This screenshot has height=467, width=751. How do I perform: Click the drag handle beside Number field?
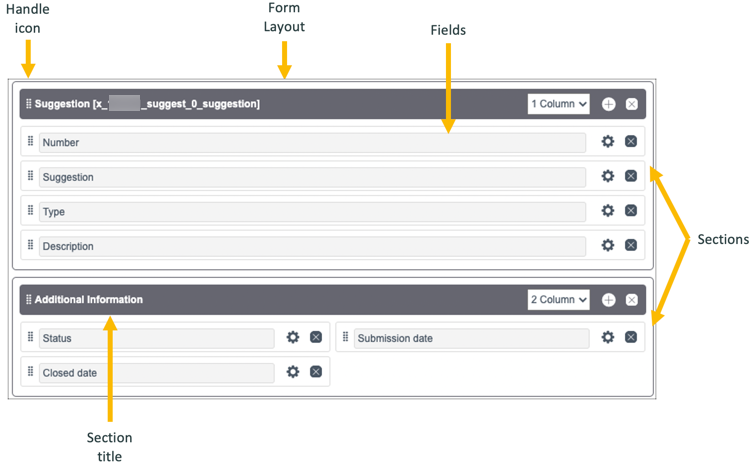30,142
